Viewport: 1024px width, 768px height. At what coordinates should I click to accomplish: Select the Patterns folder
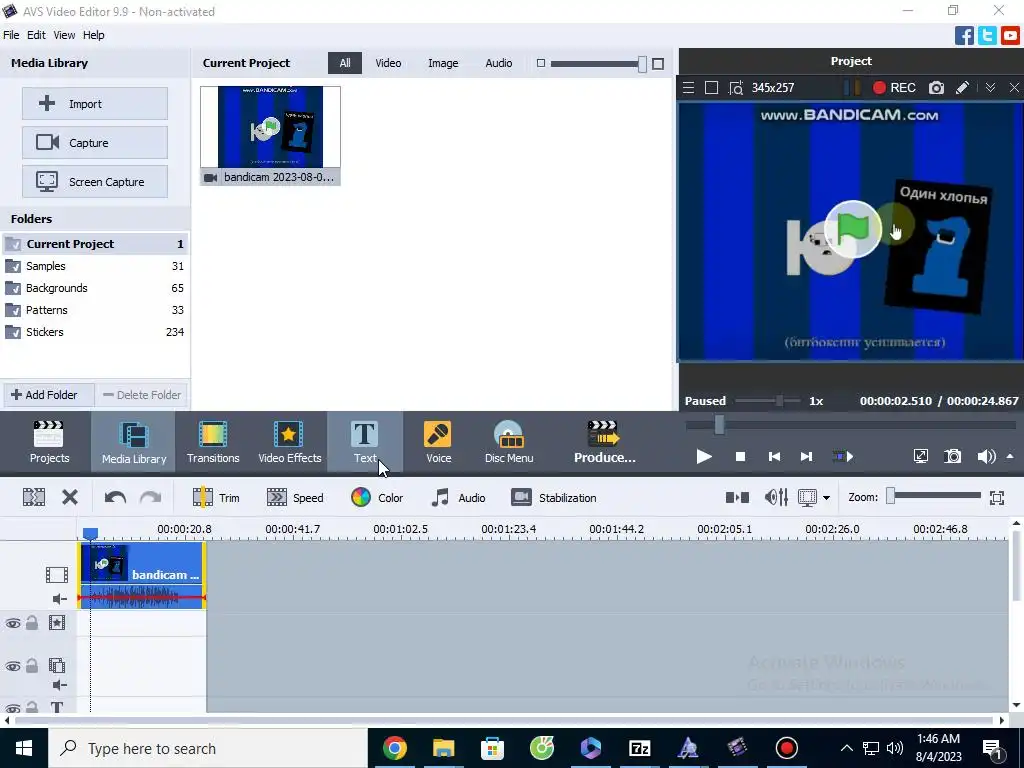(95, 310)
